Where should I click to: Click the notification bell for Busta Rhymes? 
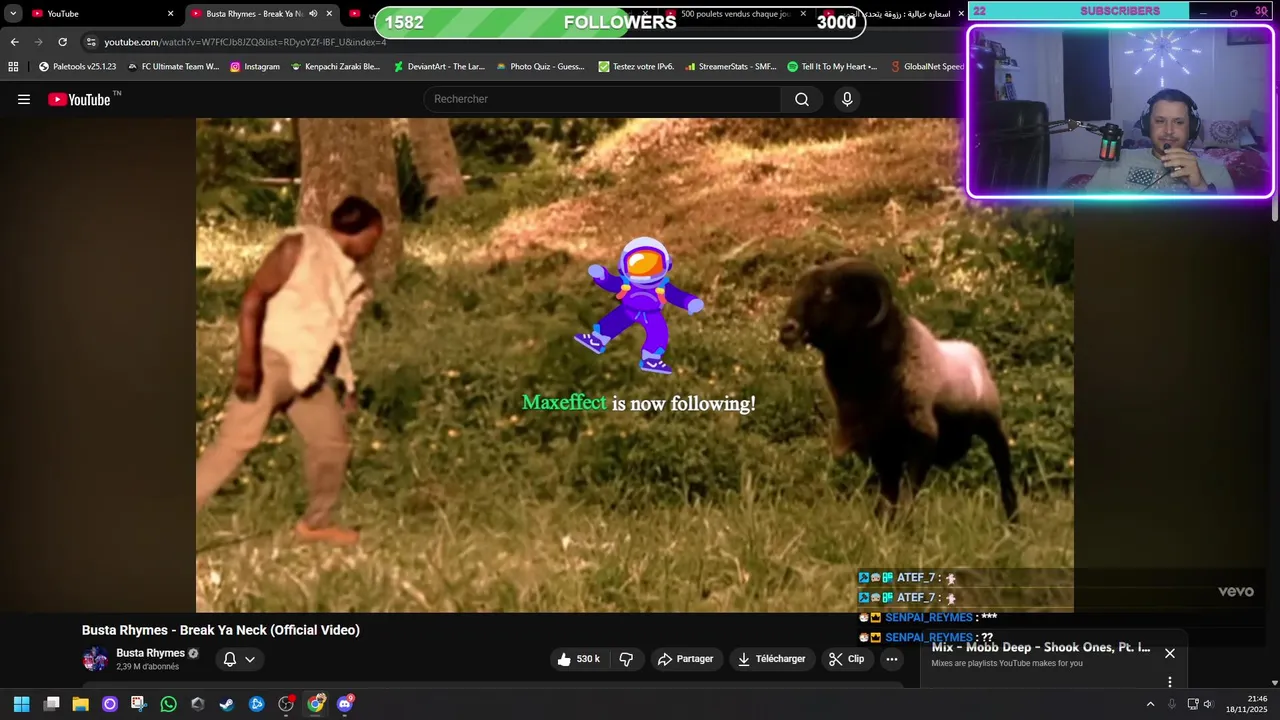click(x=229, y=659)
